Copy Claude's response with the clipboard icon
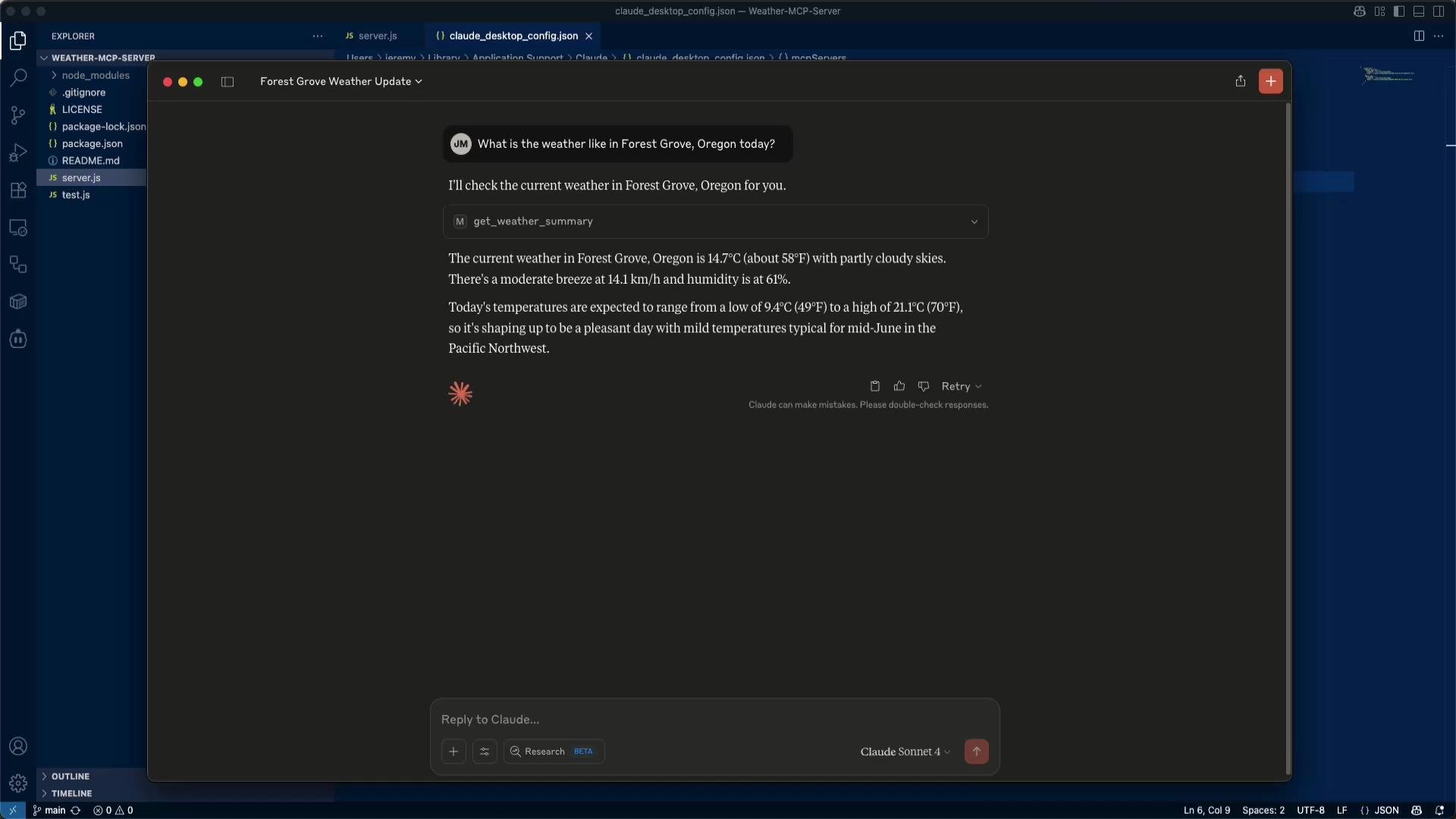 coord(875,386)
